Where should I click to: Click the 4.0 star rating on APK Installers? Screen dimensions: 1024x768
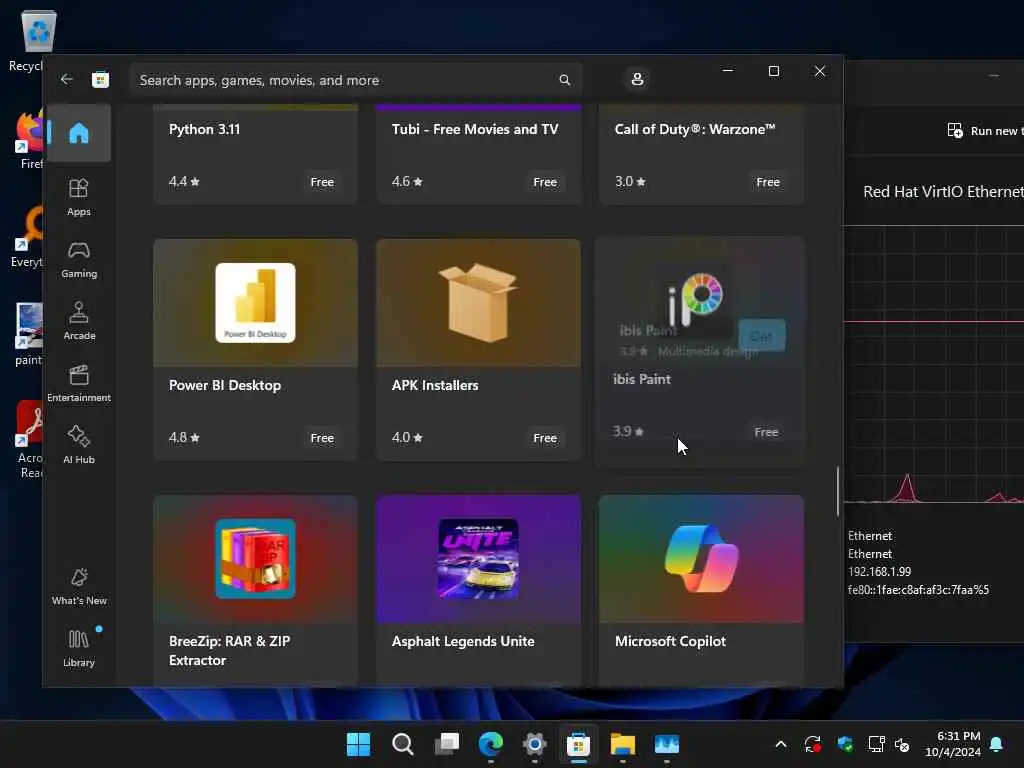pyautogui.click(x=407, y=438)
